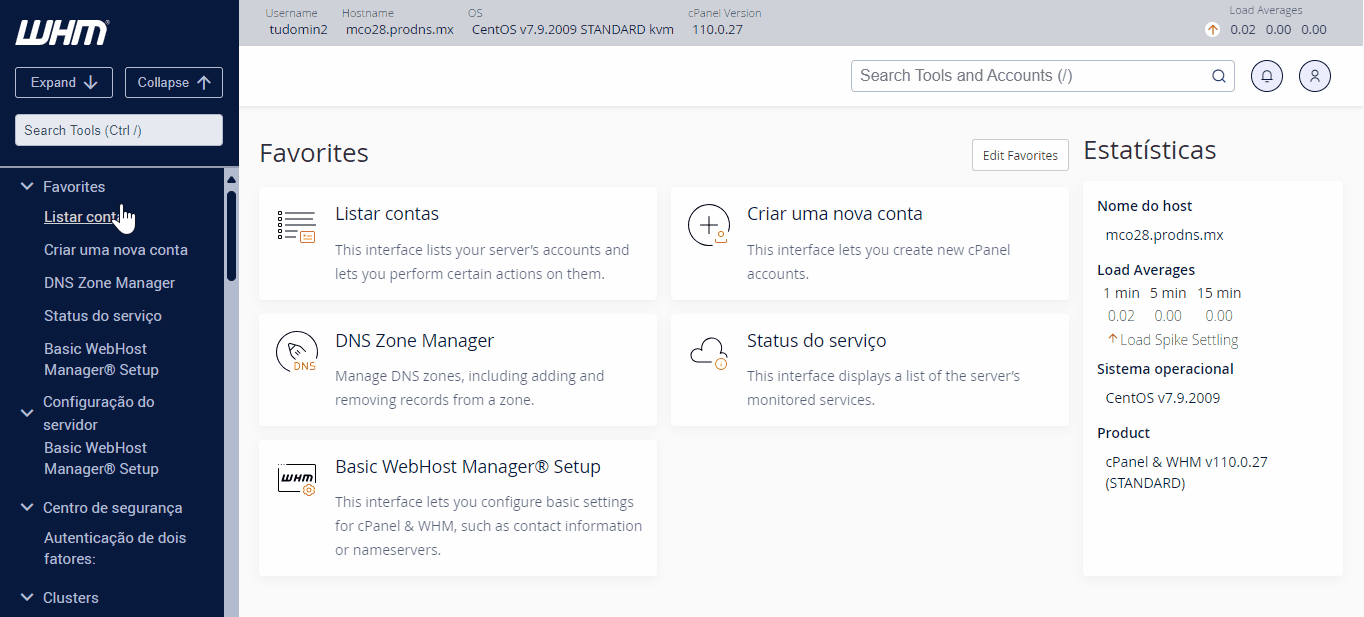The height and width of the screenshot is (617, 1364).
Task: Focus the Search Tools sidebar field
Action: pos(119,130)
